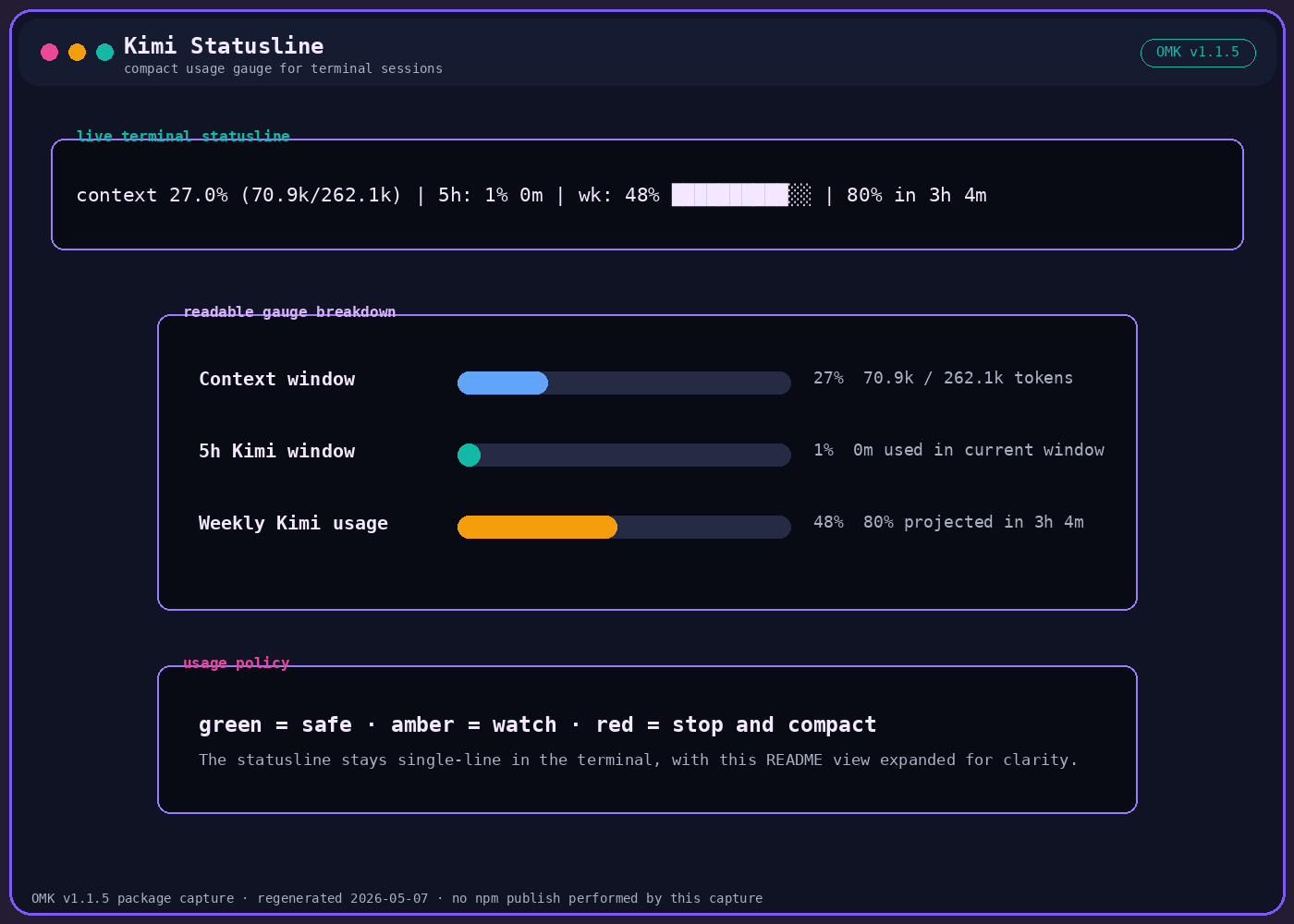Image resolution: width=1294 pixels, height=924 pixels.
Task: Click the blue Context window progress bar
Action: pyautogui.click(x=624, y=383)
